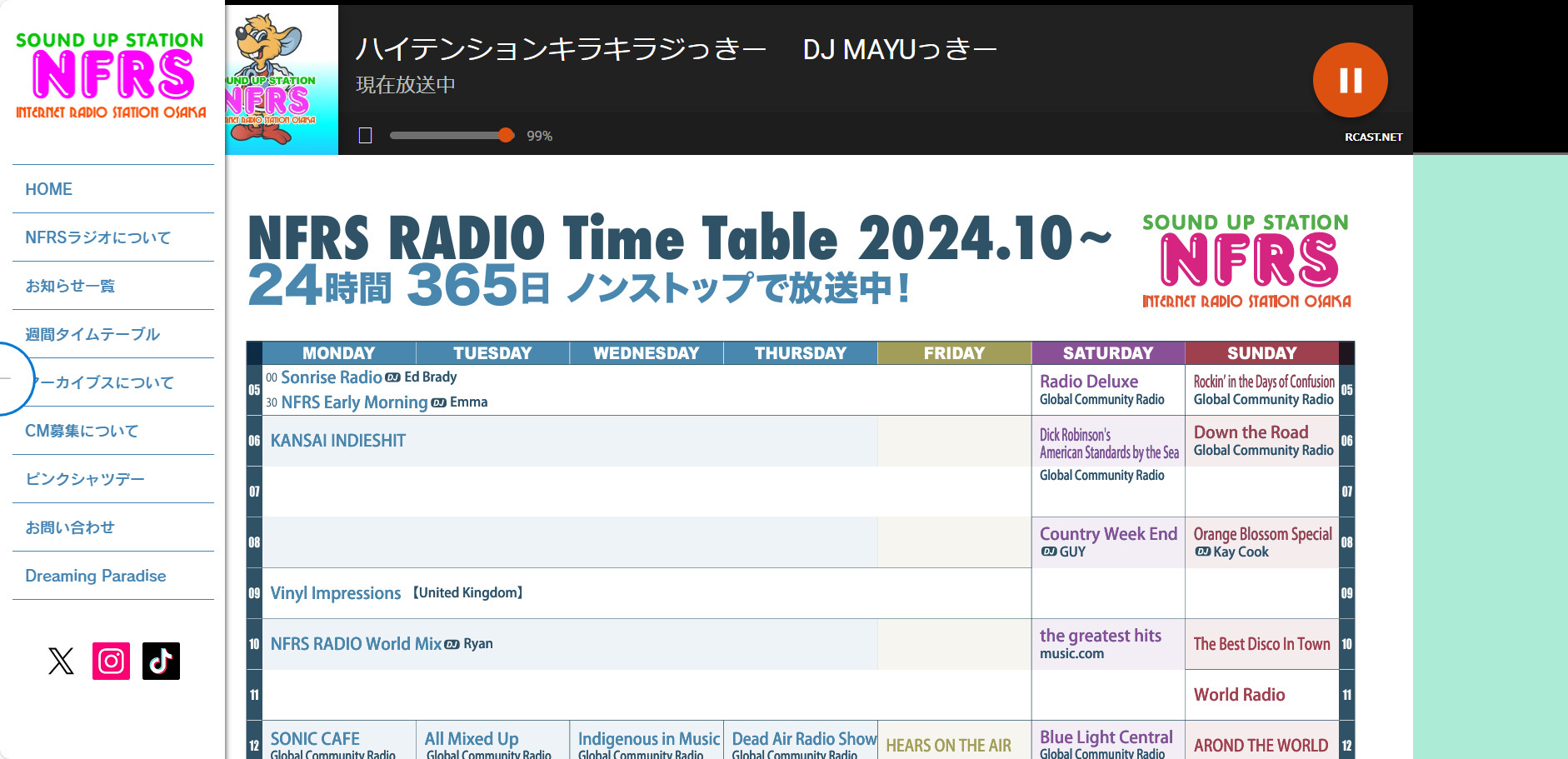This screenshot has width=1568, height=759.
Task: Click the NFRS sidebar logo
Action: tap(111, 77)
